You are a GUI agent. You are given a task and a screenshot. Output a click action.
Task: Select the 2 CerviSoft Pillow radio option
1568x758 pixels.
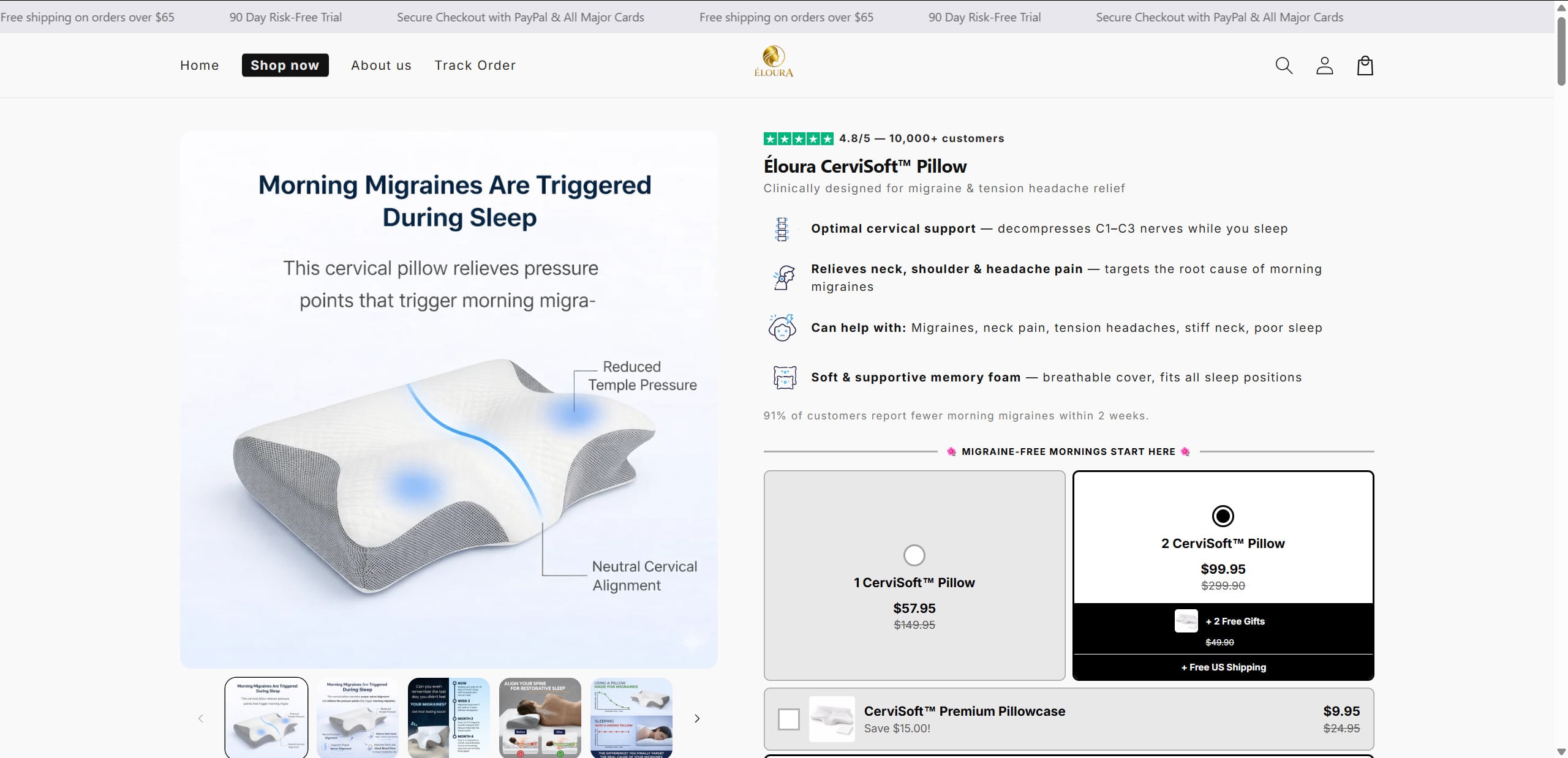(1223, 516)
